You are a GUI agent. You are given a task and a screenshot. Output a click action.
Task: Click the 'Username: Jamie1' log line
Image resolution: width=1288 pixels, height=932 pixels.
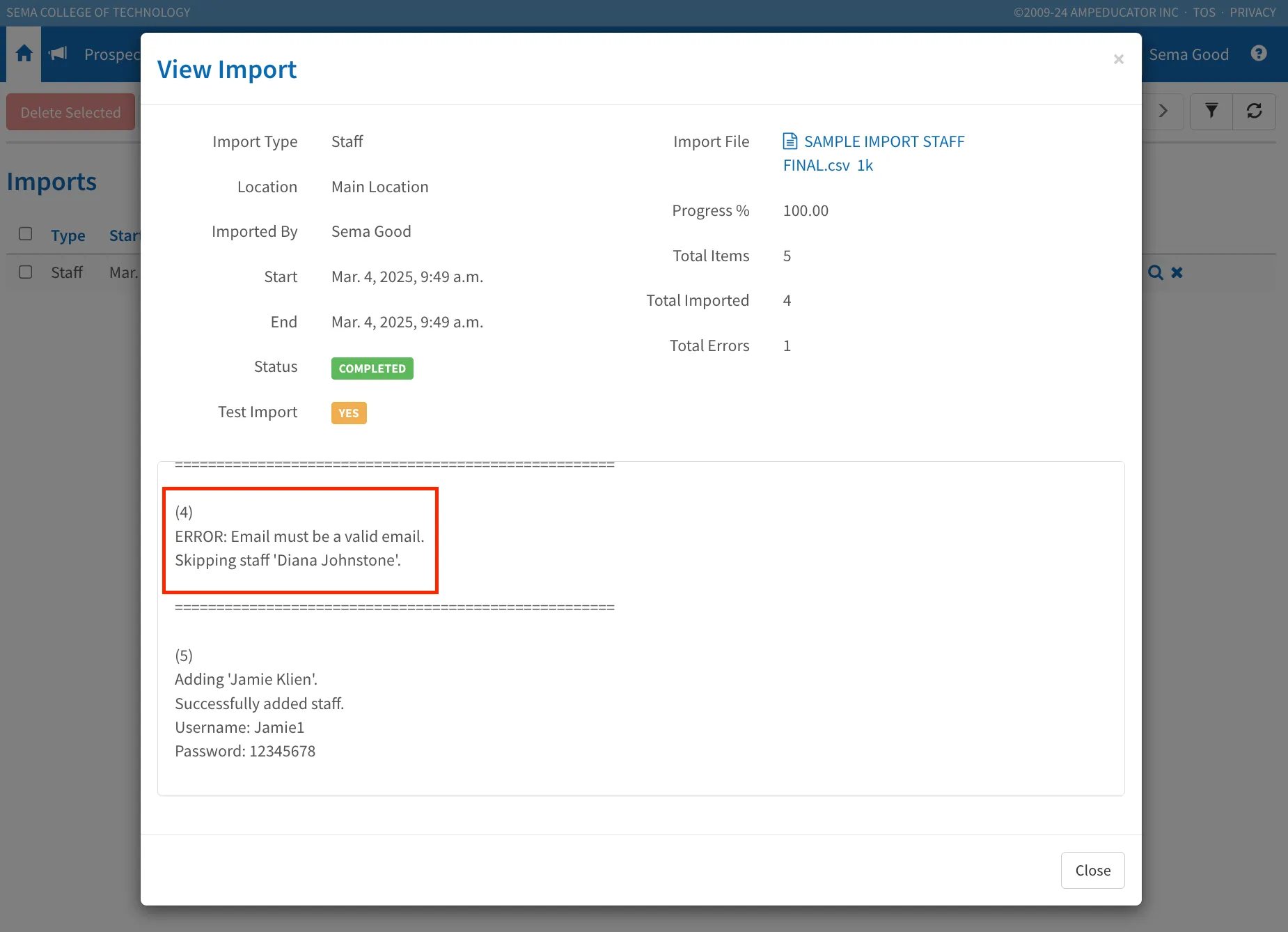point(239,727)
